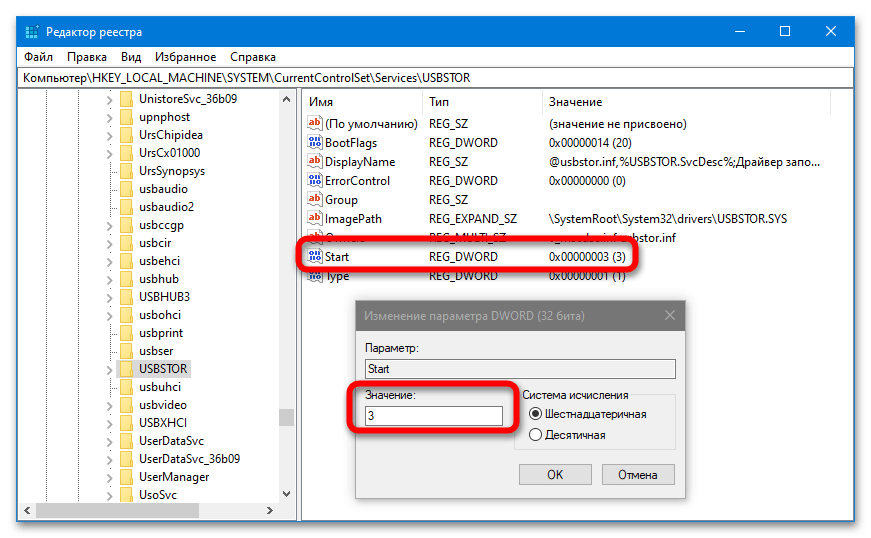Click the Значение input field
The image size is (871, 538).
tap(433, 415)
